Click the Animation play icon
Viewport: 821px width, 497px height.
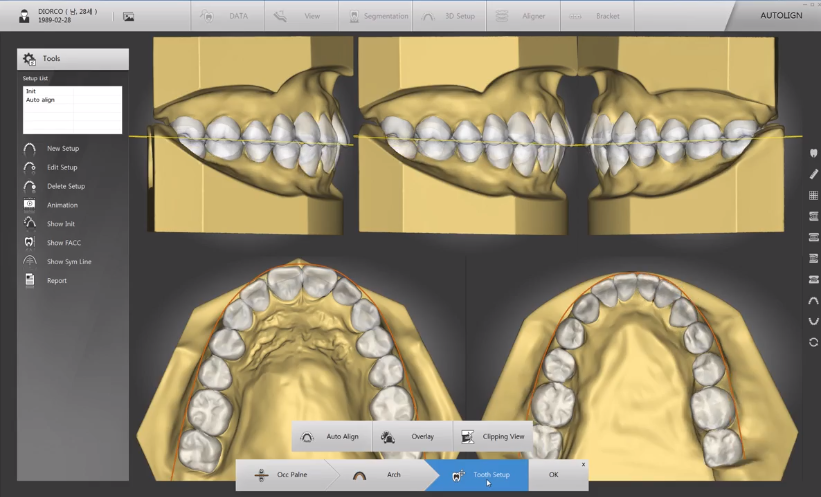pyautogui.click(x=30, y=205)
